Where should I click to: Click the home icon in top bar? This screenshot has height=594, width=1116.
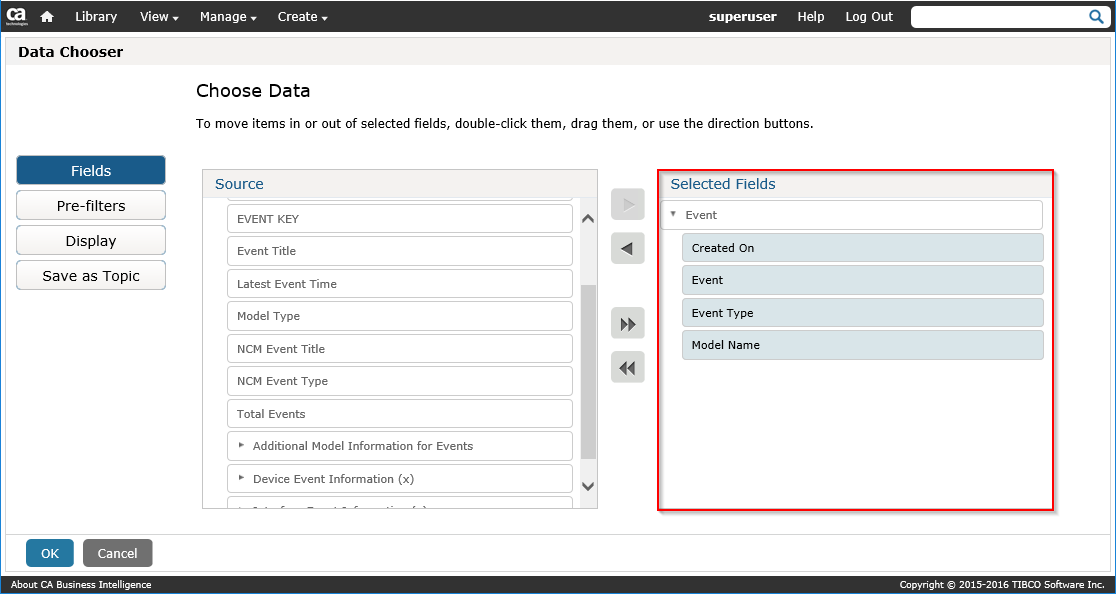coord(46,17)
